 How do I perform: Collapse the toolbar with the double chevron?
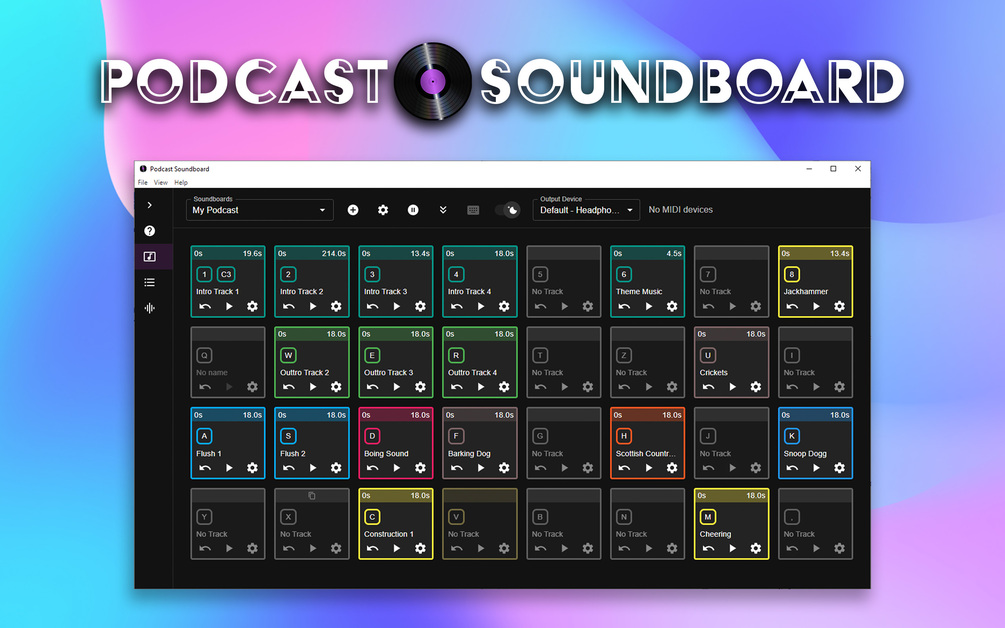443,210
